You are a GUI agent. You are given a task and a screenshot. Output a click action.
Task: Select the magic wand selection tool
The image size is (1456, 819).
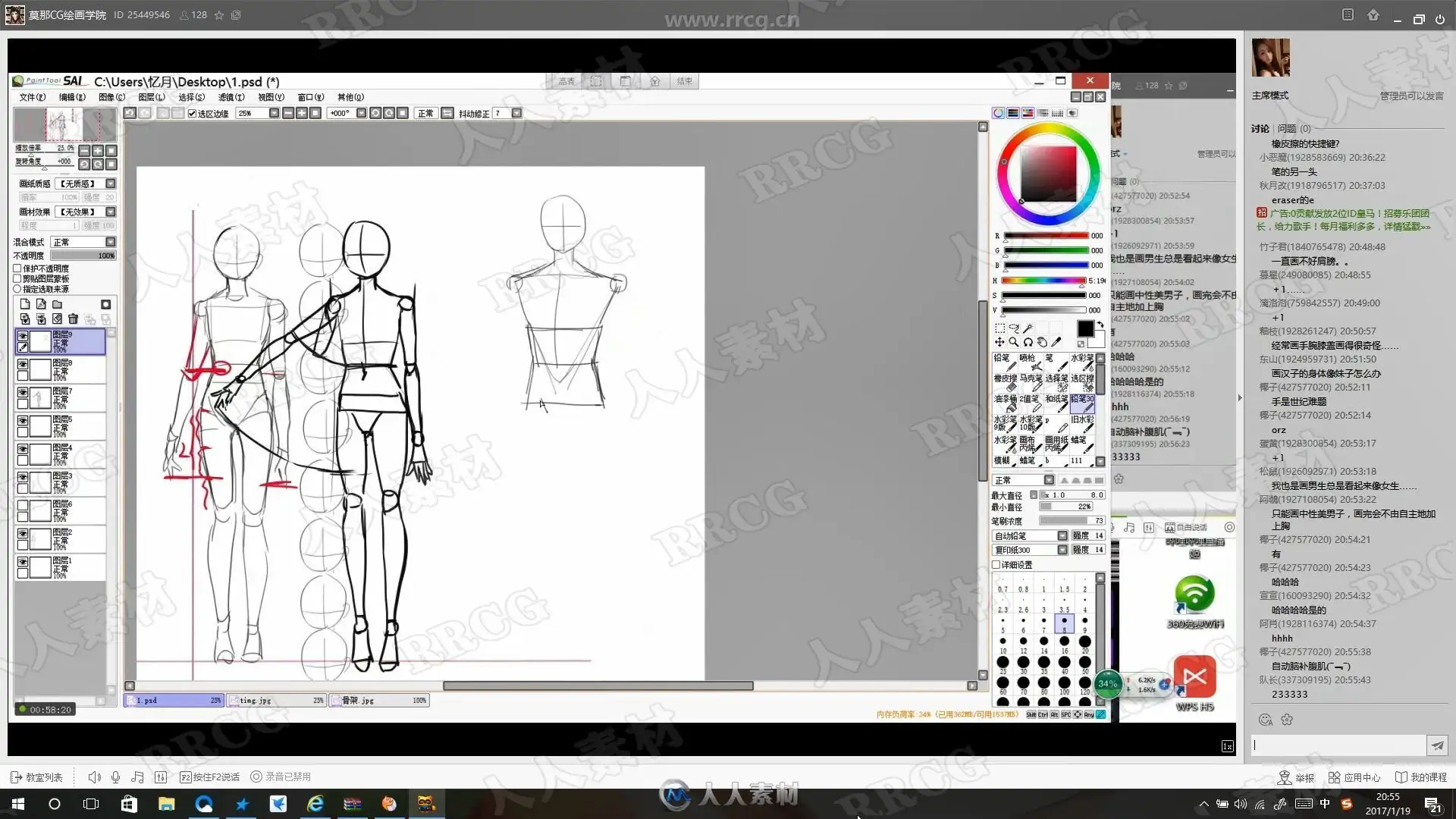point(1028,328)
